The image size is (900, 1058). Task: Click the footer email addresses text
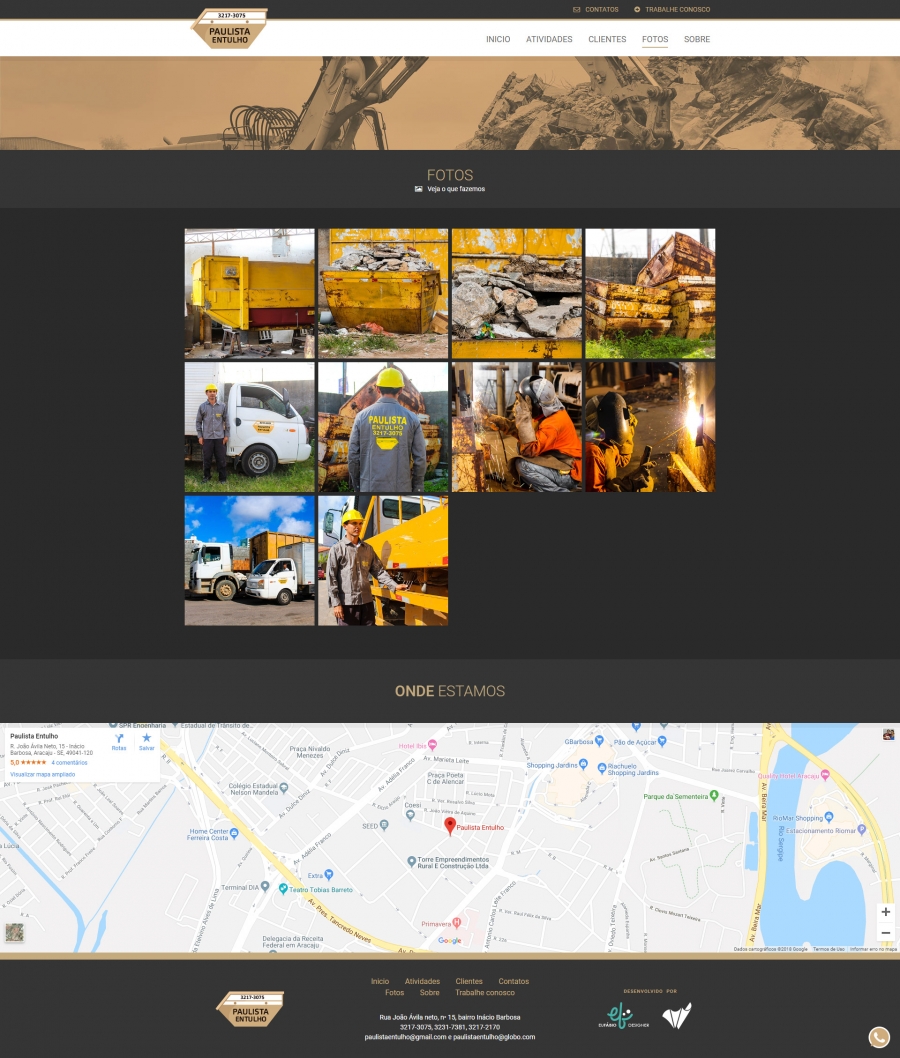tap(450, 1037)
